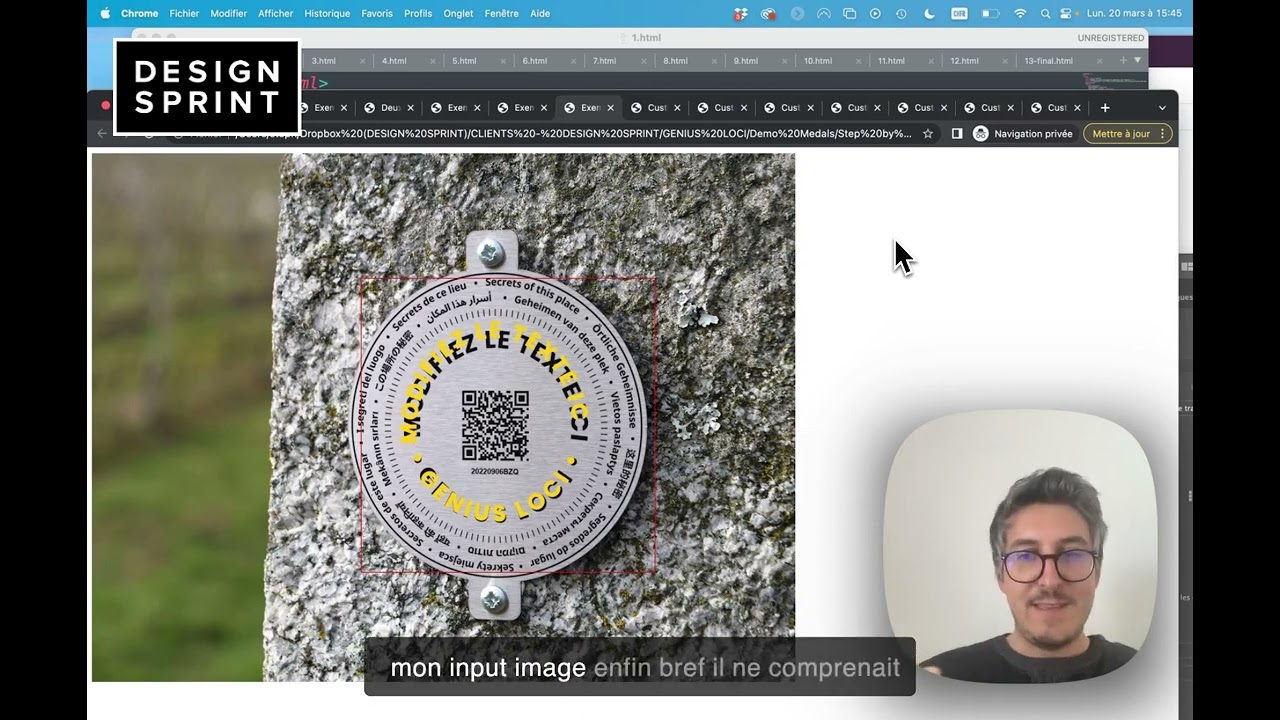Close the active Exem Chrome tab
The height and width of the screenshot is (720, 1280).
tap(610, 108)
